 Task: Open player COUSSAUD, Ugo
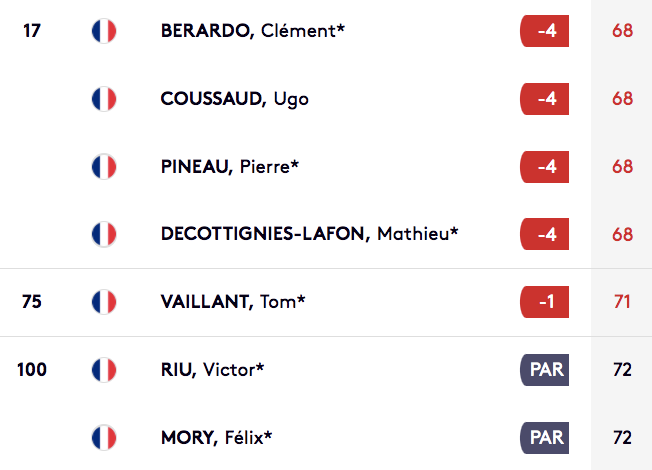[x=235, y=99]
